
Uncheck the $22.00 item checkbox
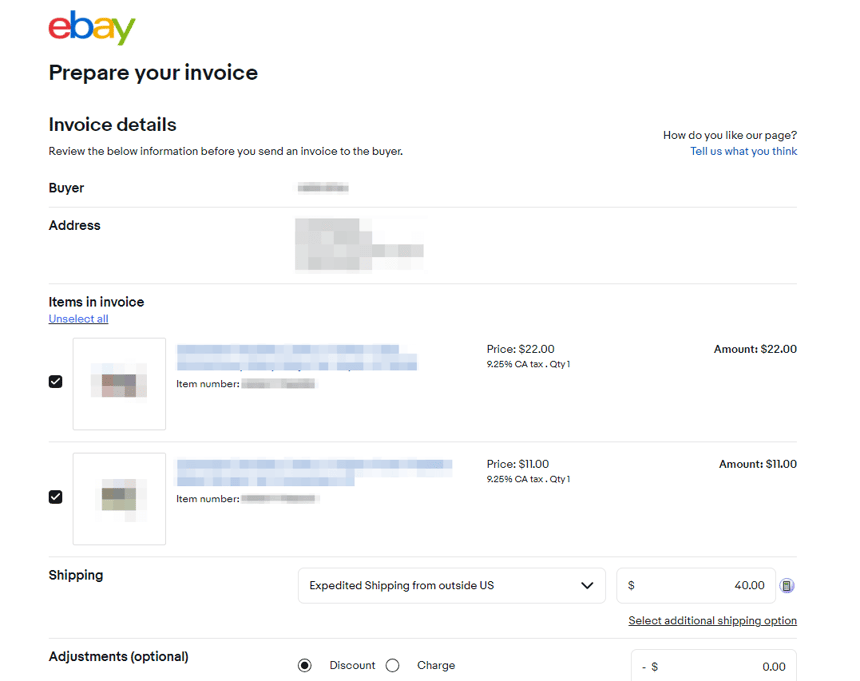pos(56,381)
